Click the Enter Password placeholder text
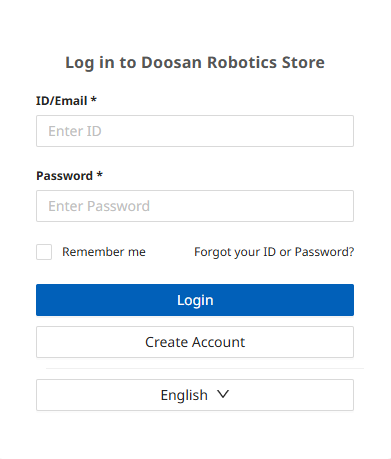The image size is (391, 459). pos(99,206)
